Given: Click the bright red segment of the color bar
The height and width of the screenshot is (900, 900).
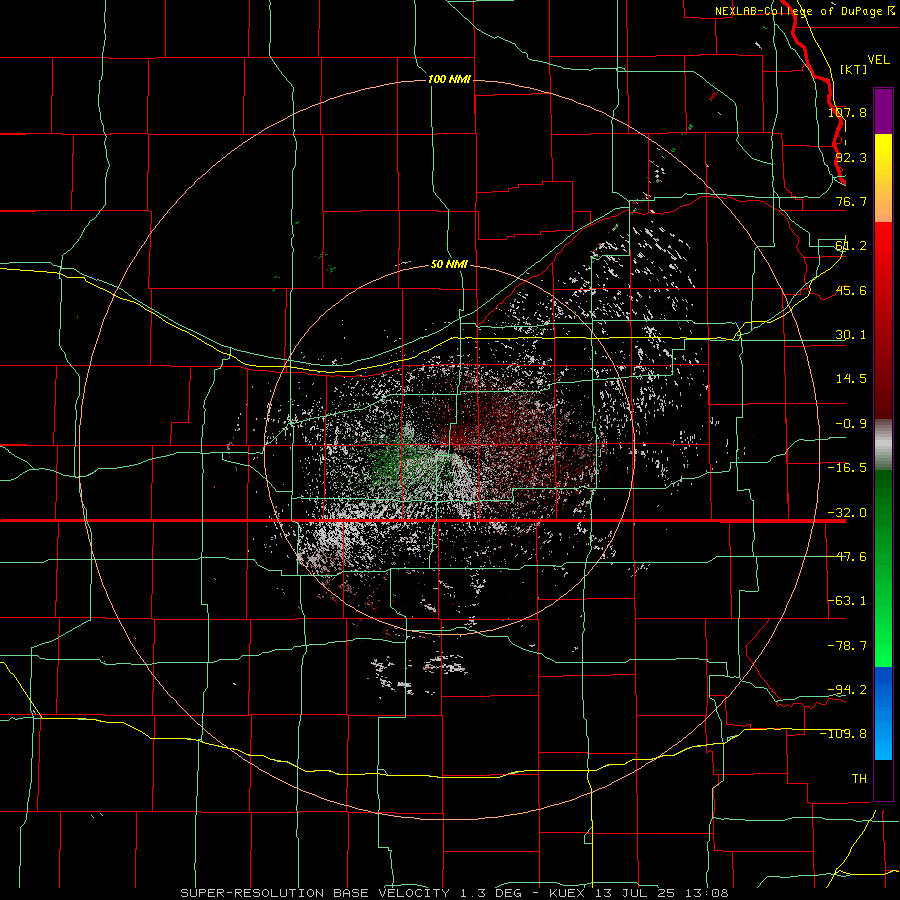Looking at the screenshot, I should coord(883,319).
